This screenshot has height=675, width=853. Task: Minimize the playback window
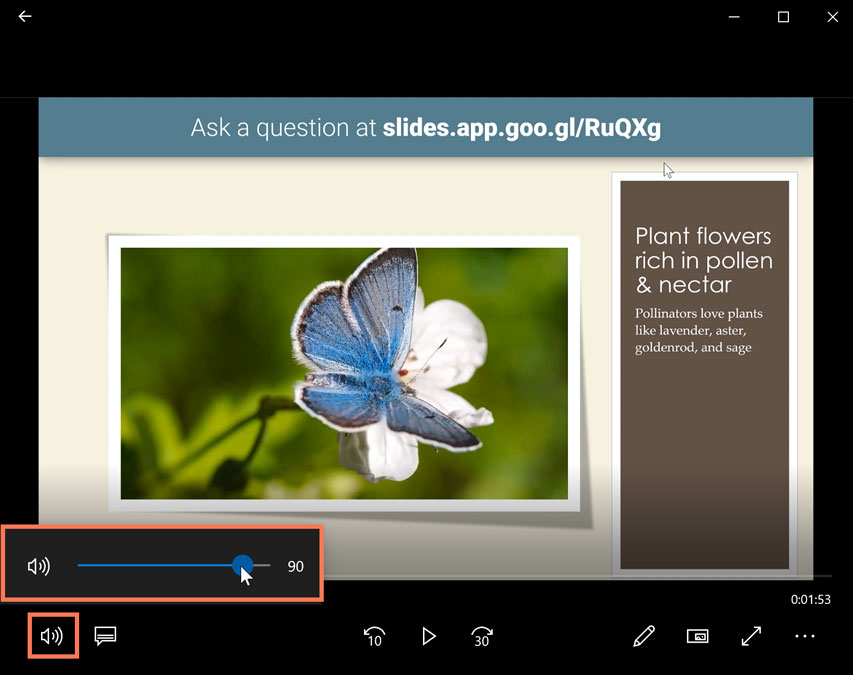point(733,17)
